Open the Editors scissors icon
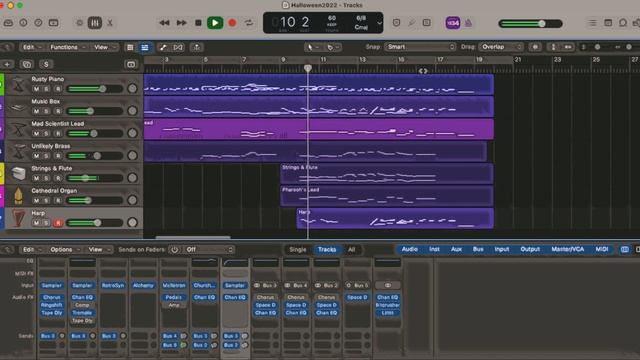Screen dimensions: 640x360 point(110,23)
